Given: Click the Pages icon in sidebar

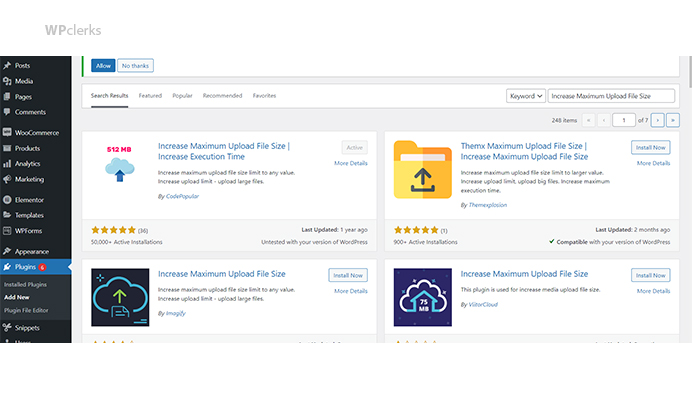Looking at the screenshot, I should pos(7,97).
